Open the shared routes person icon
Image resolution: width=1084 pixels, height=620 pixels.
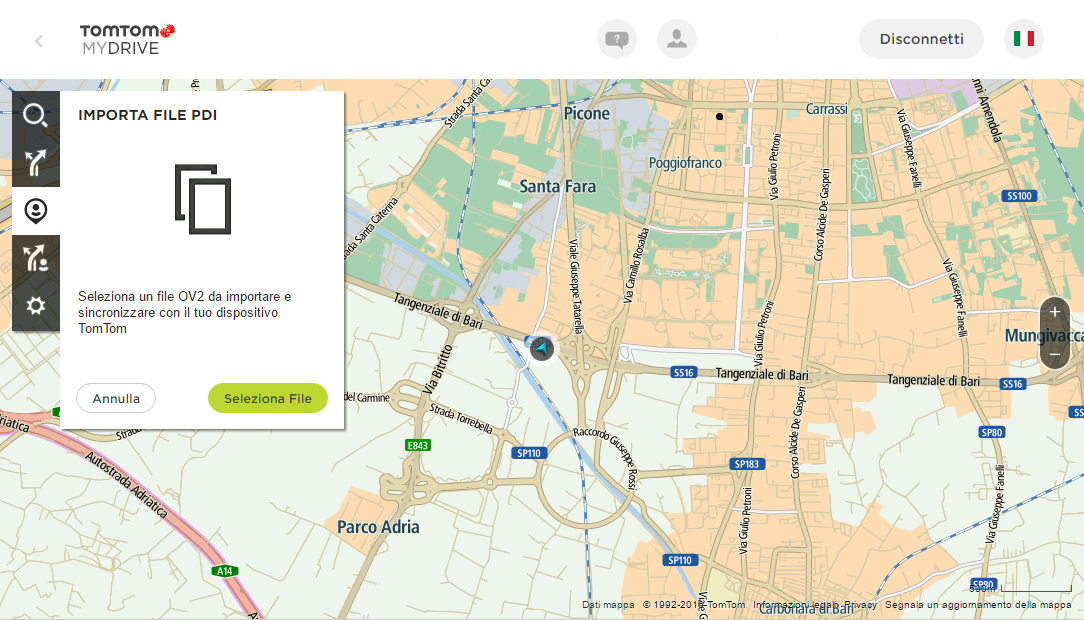(36, 259)
